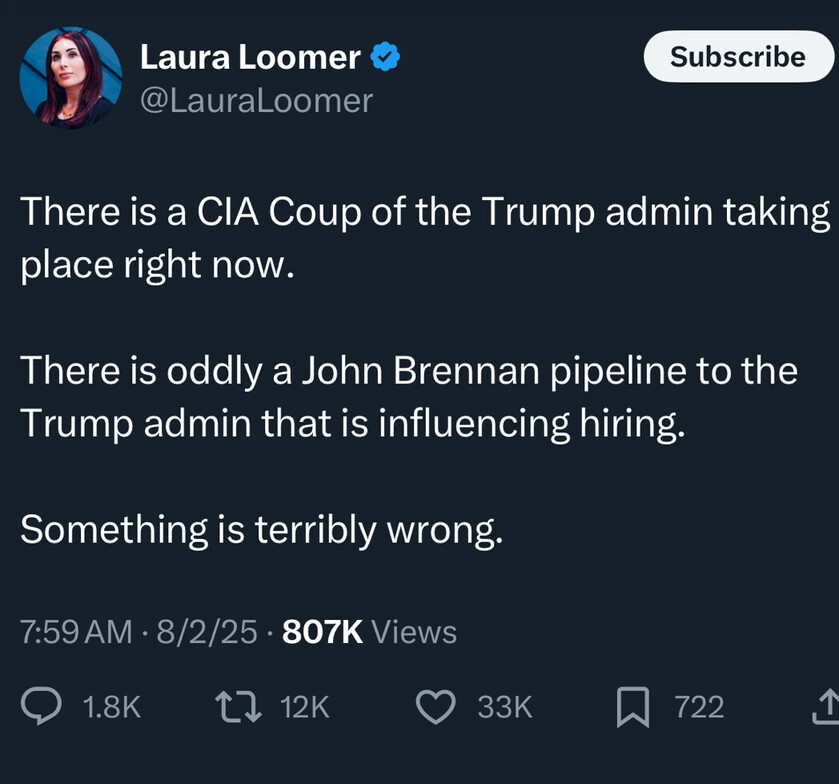Select the 8/2/25 post date
Image resolution: width=839 pixels, height=784 pixels.
click(208, 632)
